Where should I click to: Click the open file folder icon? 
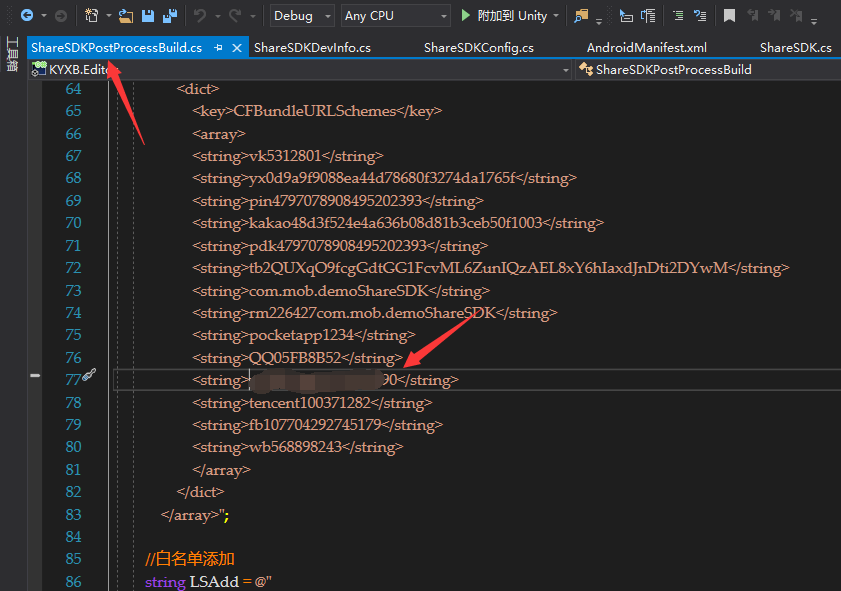point(125,16)
